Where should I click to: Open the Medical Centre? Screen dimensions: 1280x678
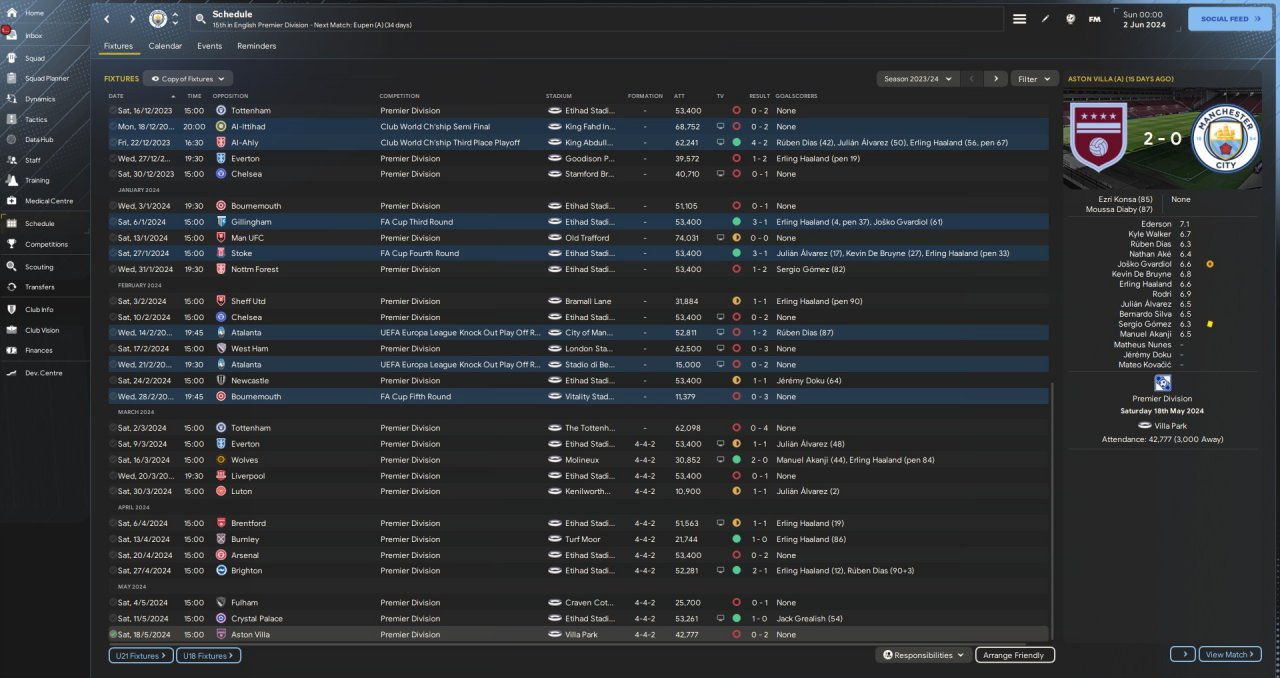click(x=48, y=201)
